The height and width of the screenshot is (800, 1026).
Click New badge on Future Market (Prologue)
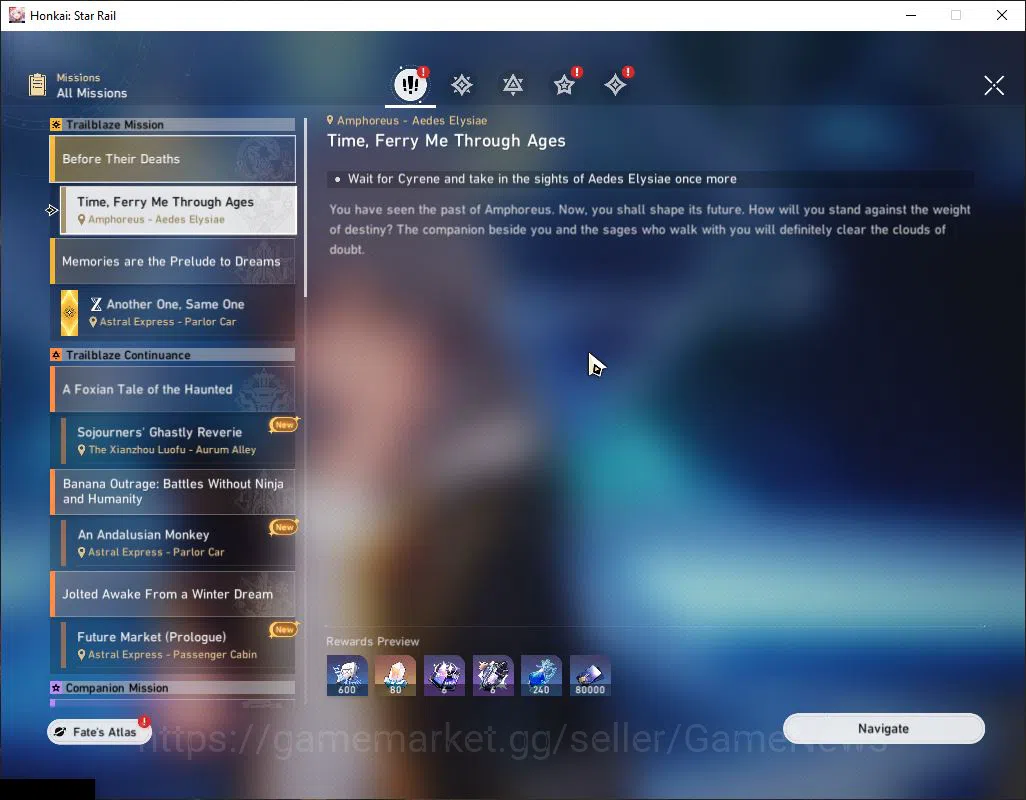coord(284,629)
